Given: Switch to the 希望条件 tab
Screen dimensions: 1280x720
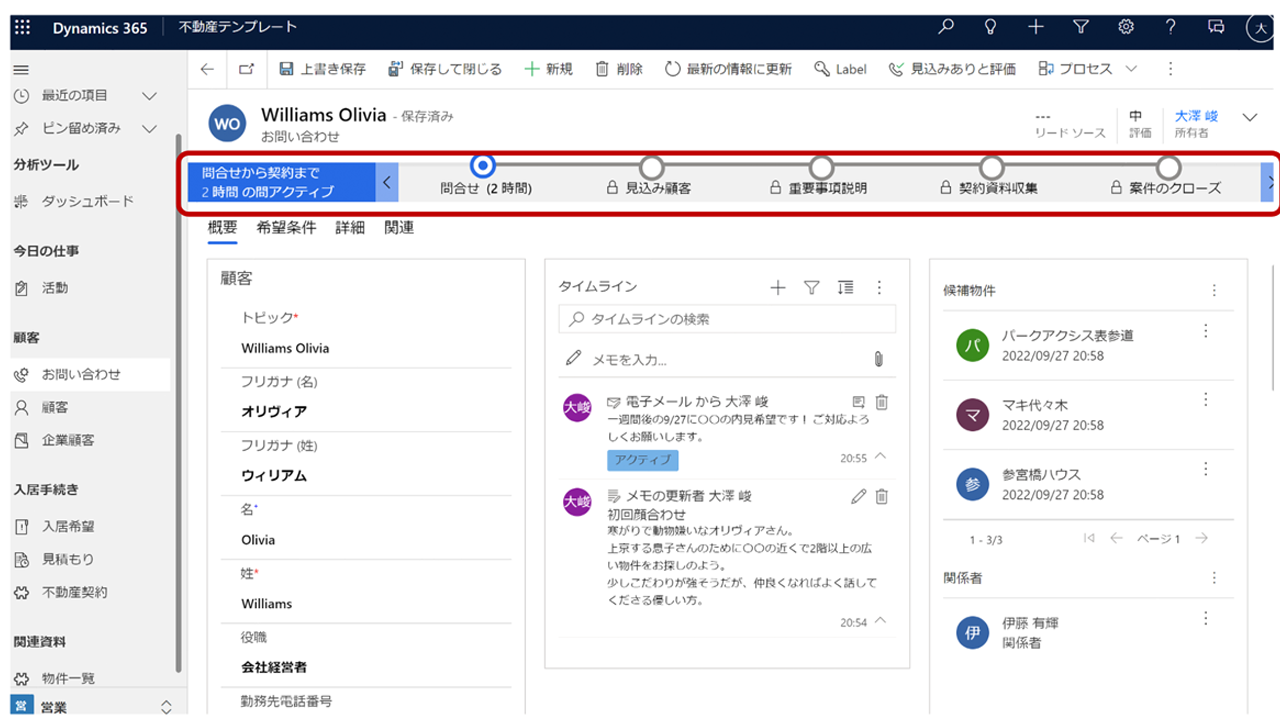Looking at the screenshot, I should [x=286, y=228].
